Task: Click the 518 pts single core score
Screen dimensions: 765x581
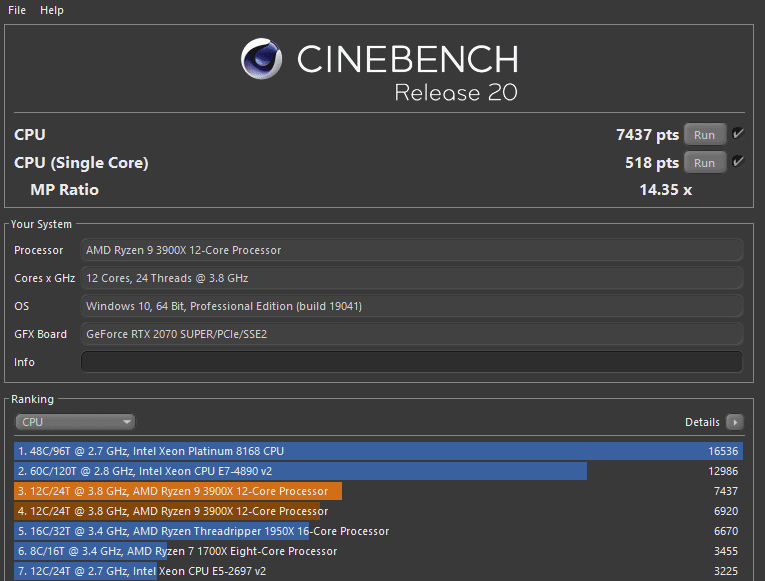Action: point(652,162)
